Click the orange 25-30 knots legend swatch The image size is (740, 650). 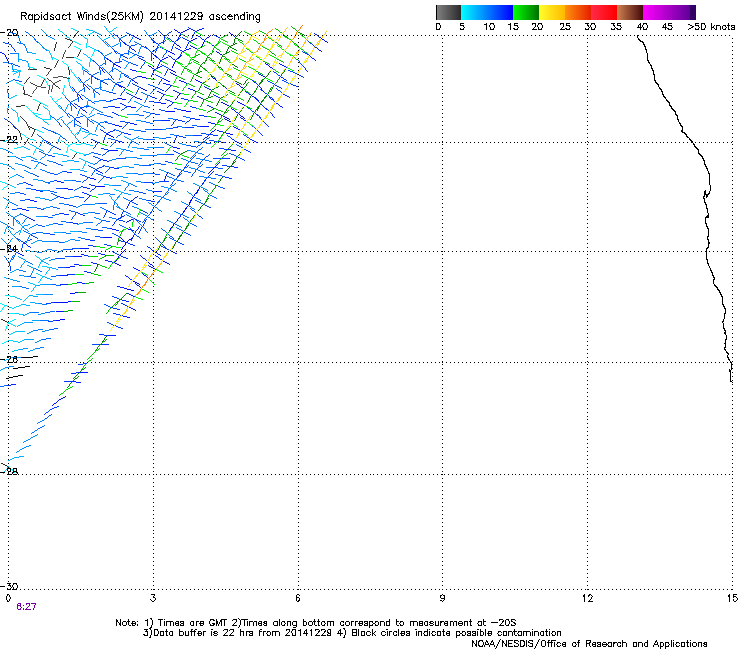[578, 12]
